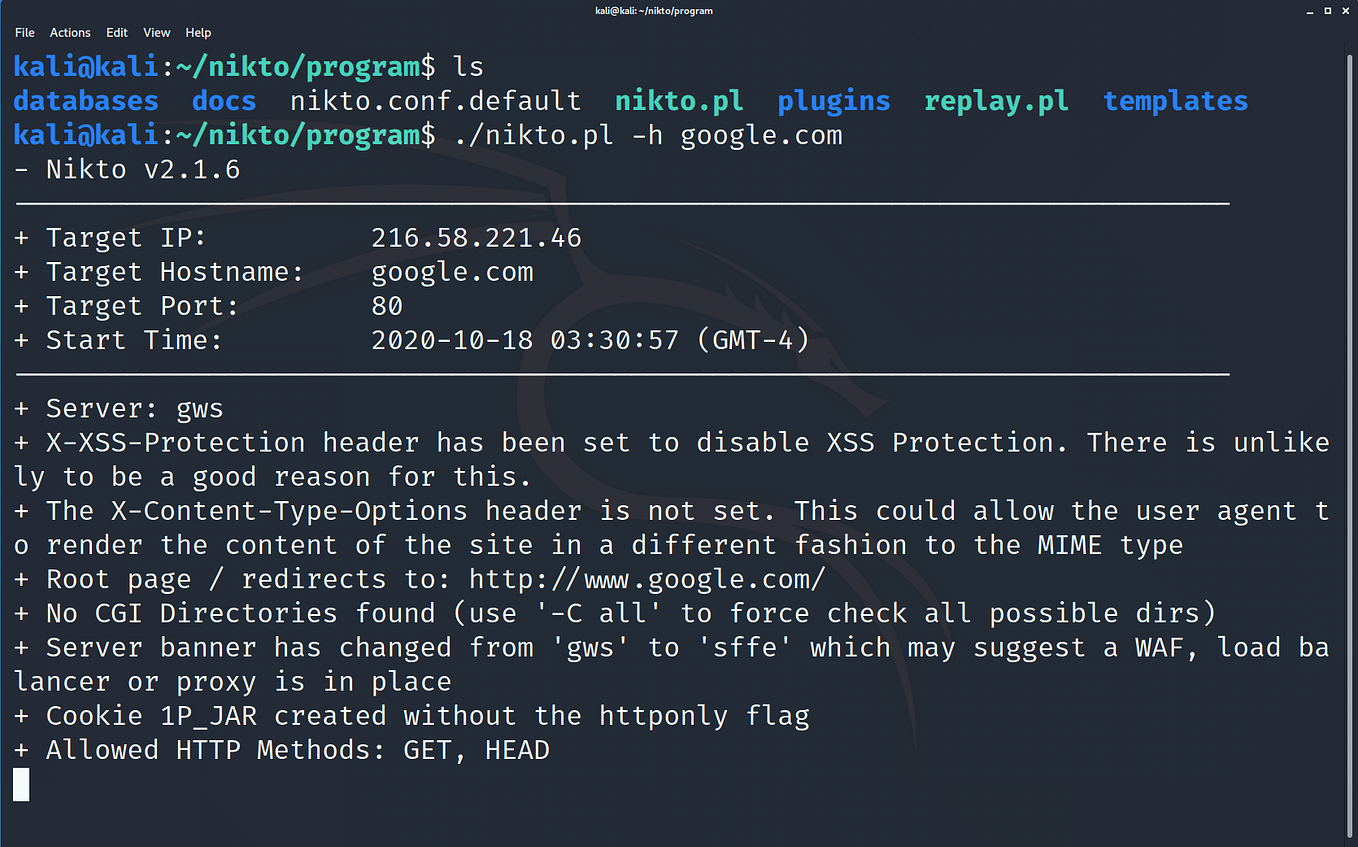This screenshot has height=847, width=1358.
Task: Click the replay.pl script name
Action: coord(996,100)
